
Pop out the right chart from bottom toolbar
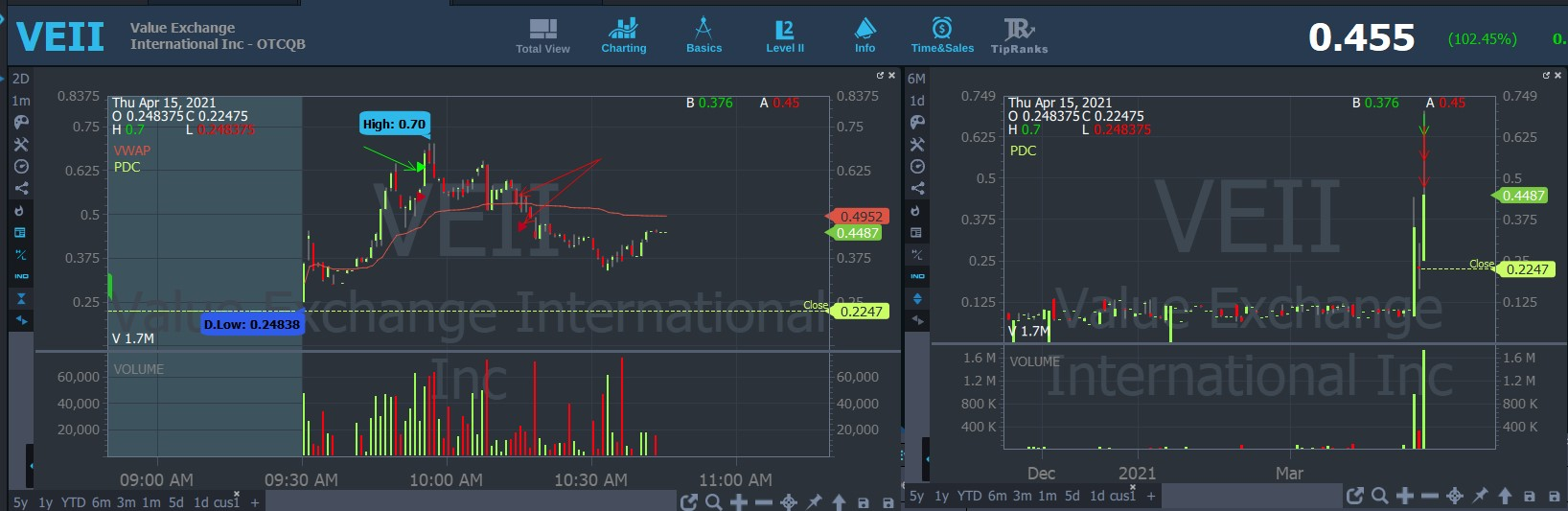[1354, 496]
